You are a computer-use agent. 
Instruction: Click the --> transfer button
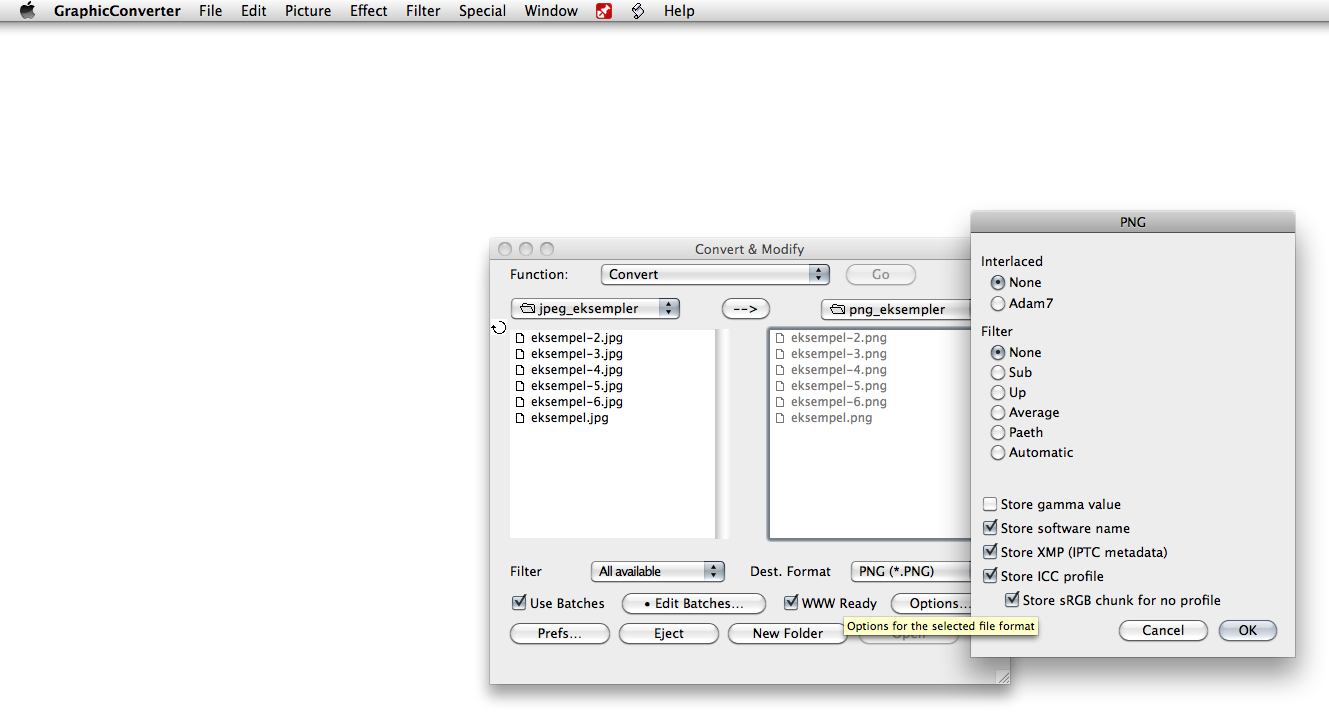coord(746,309)
